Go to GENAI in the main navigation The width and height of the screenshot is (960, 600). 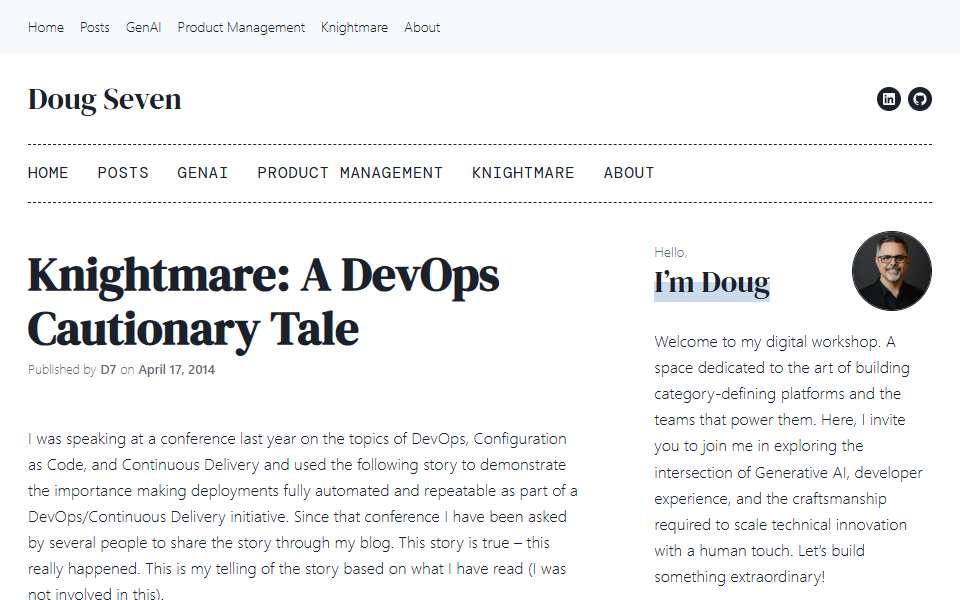[203, 173]
